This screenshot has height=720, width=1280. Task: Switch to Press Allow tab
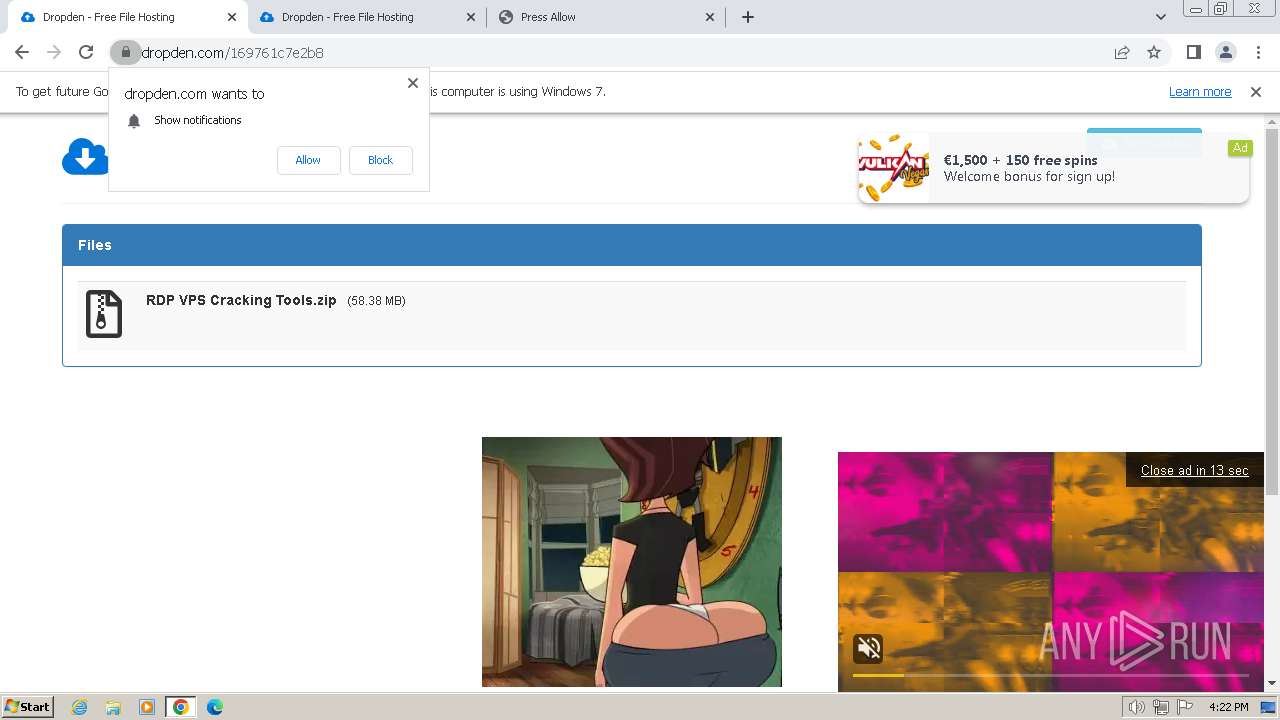[605, 17]
